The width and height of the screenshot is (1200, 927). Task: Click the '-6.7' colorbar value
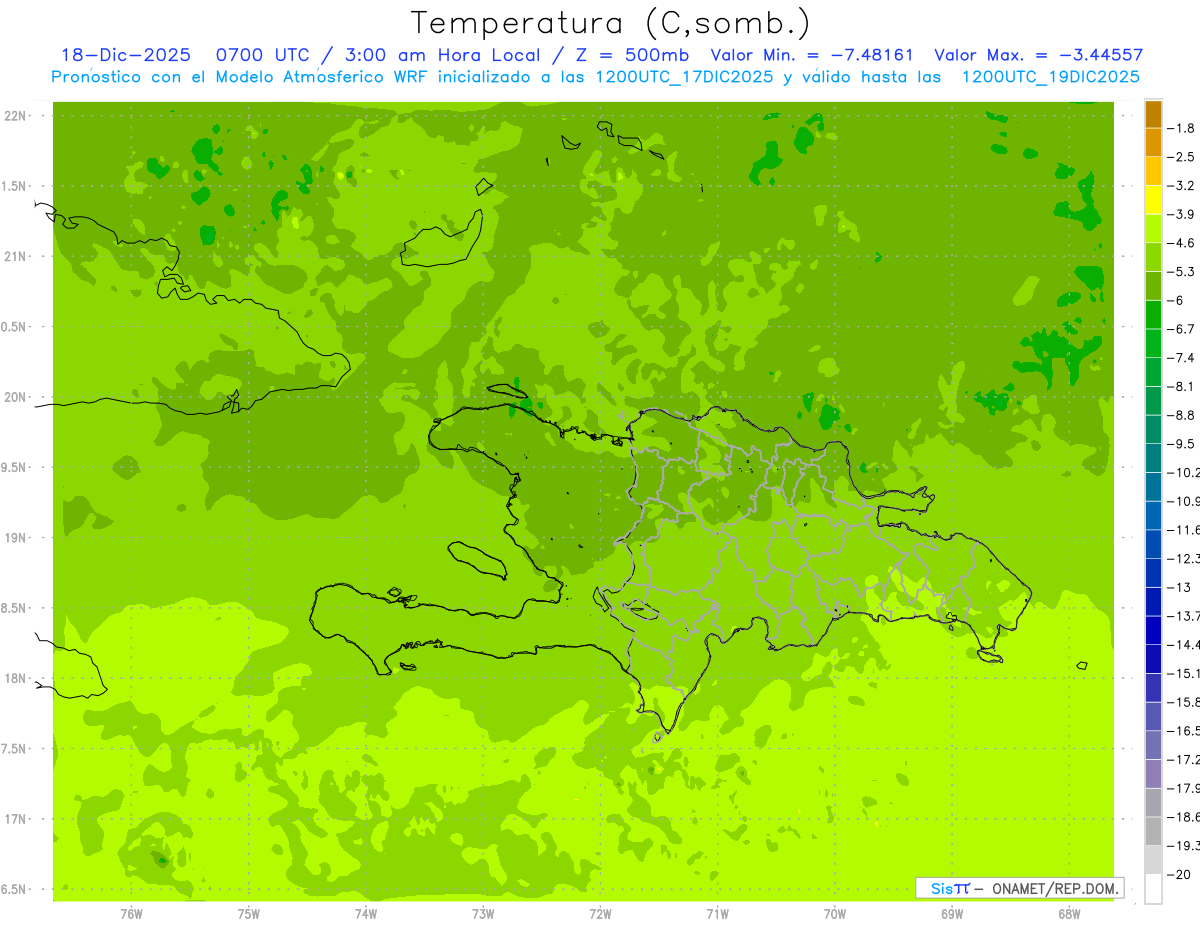click(x=1182, y=329)
